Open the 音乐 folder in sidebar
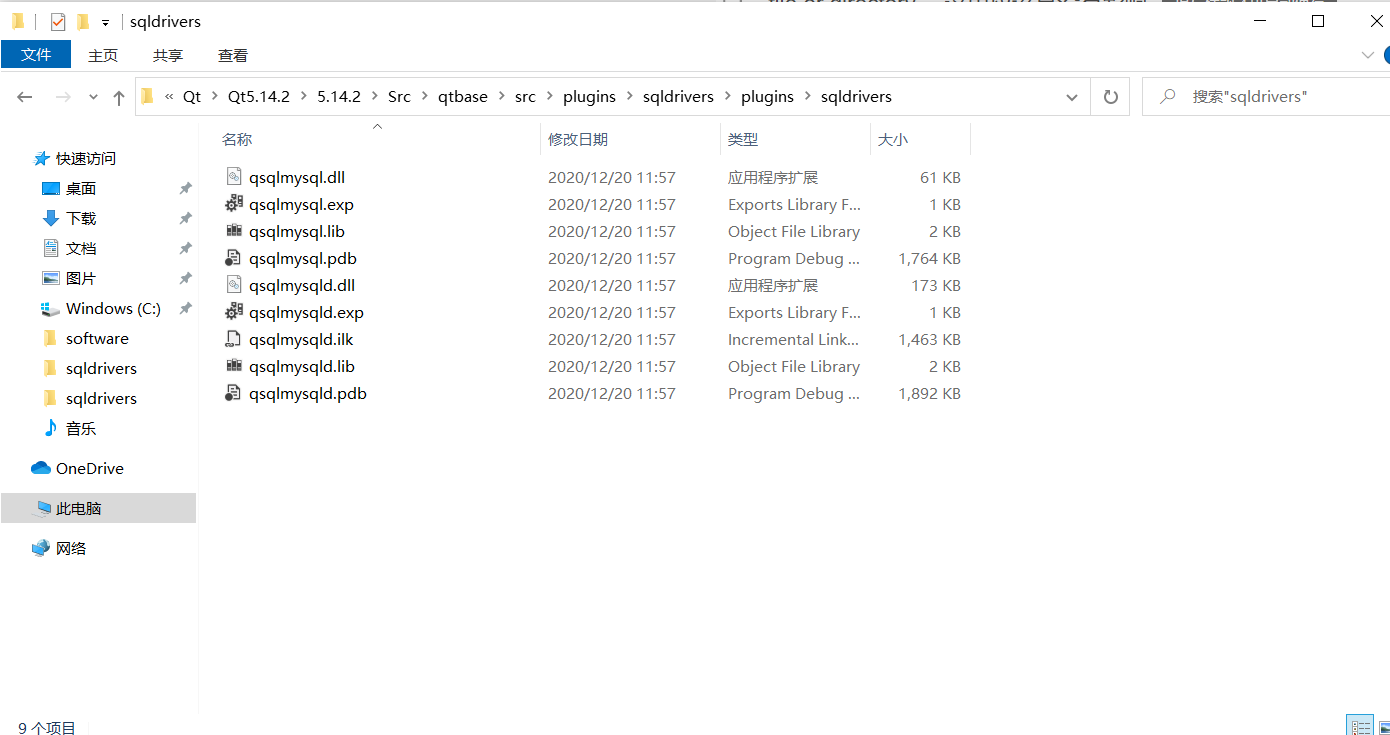 [79, 428]
